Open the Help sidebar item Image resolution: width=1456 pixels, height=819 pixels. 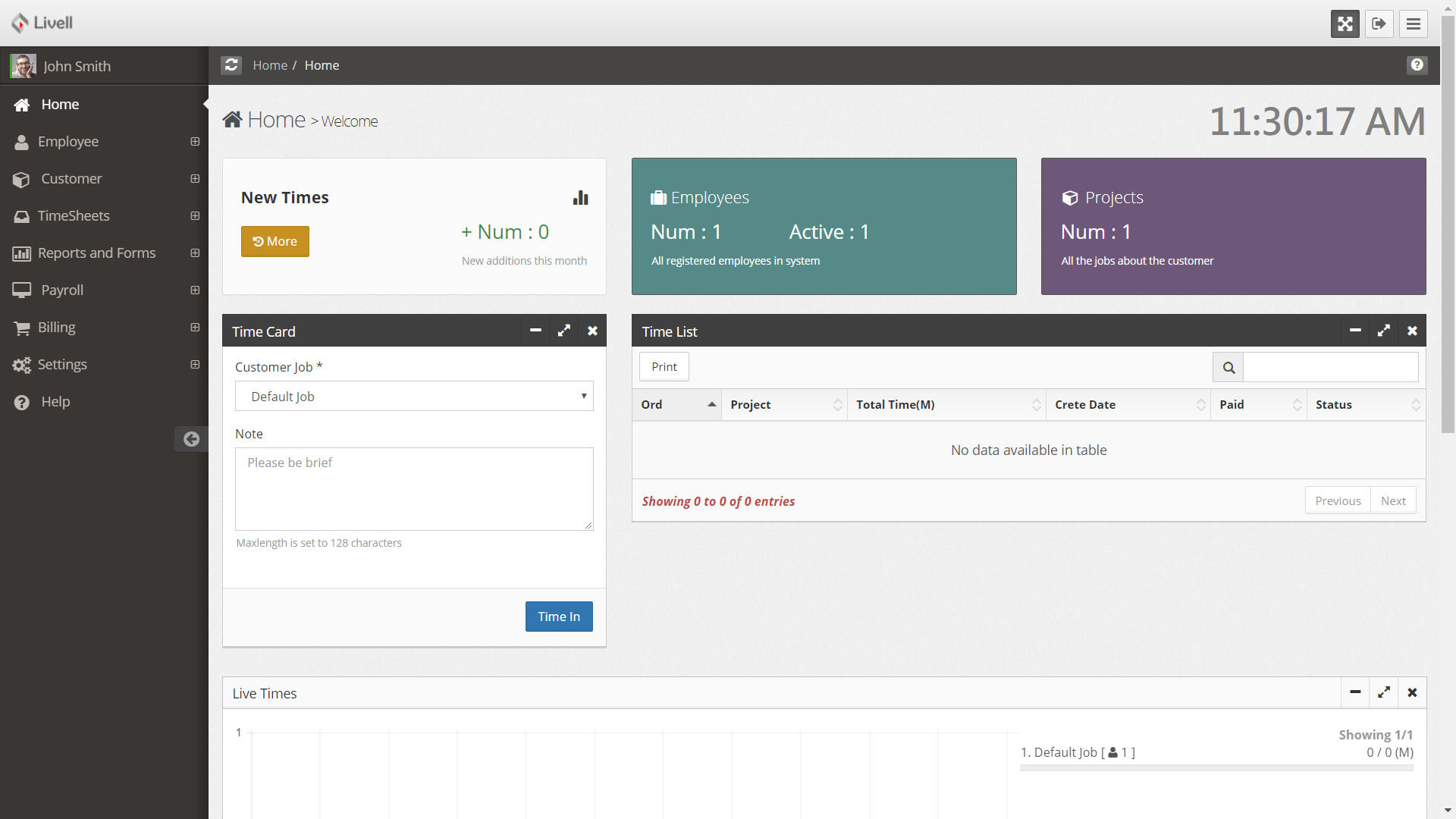[x=104, y=402]
